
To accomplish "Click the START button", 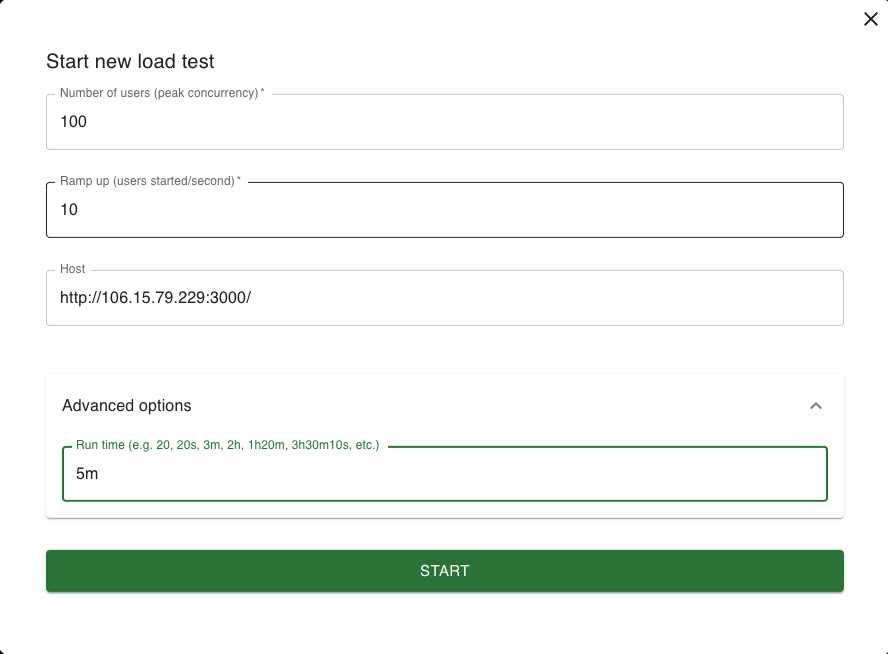I will (x=445, y=571).
